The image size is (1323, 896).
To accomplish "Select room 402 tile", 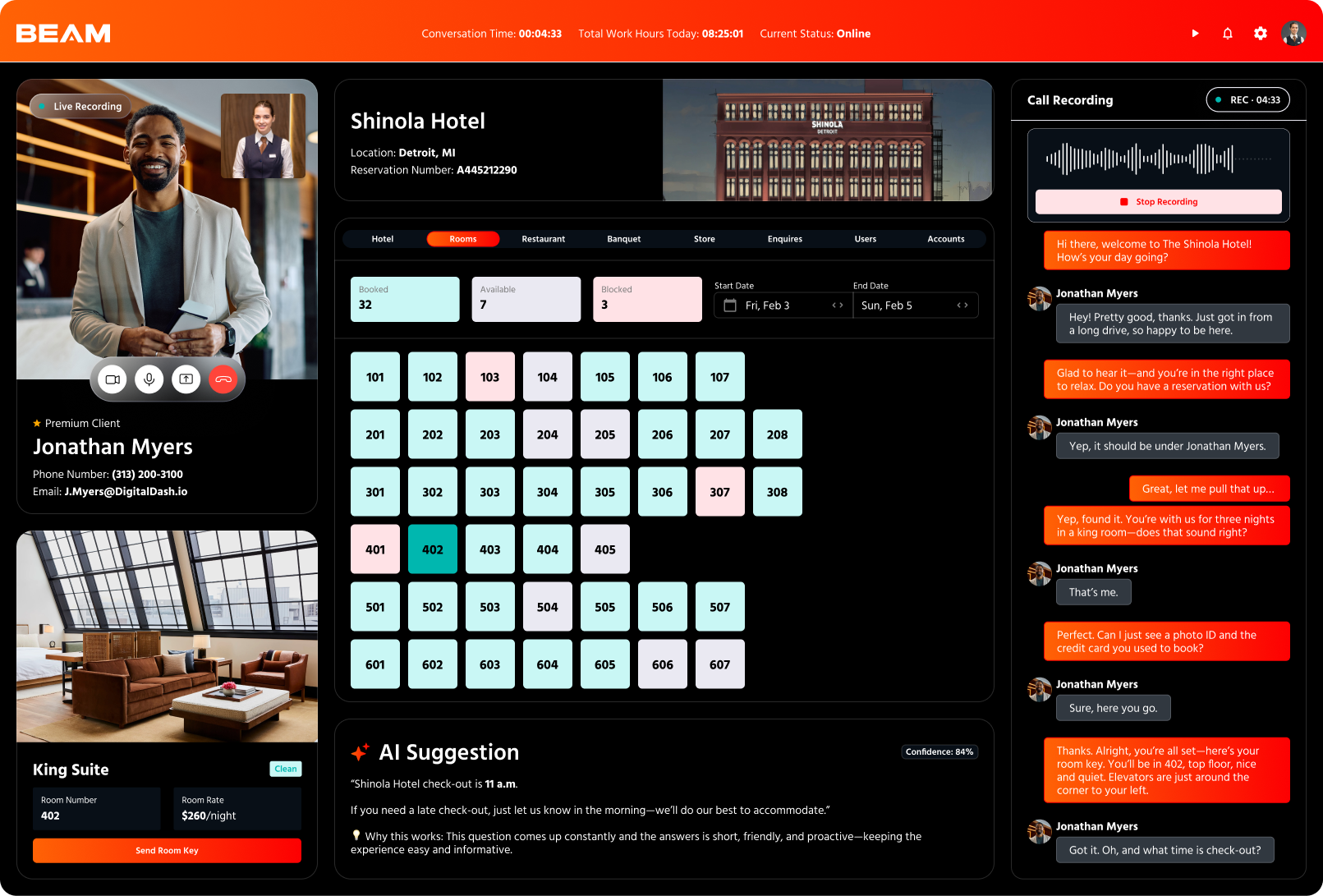I will pos(433,549).
